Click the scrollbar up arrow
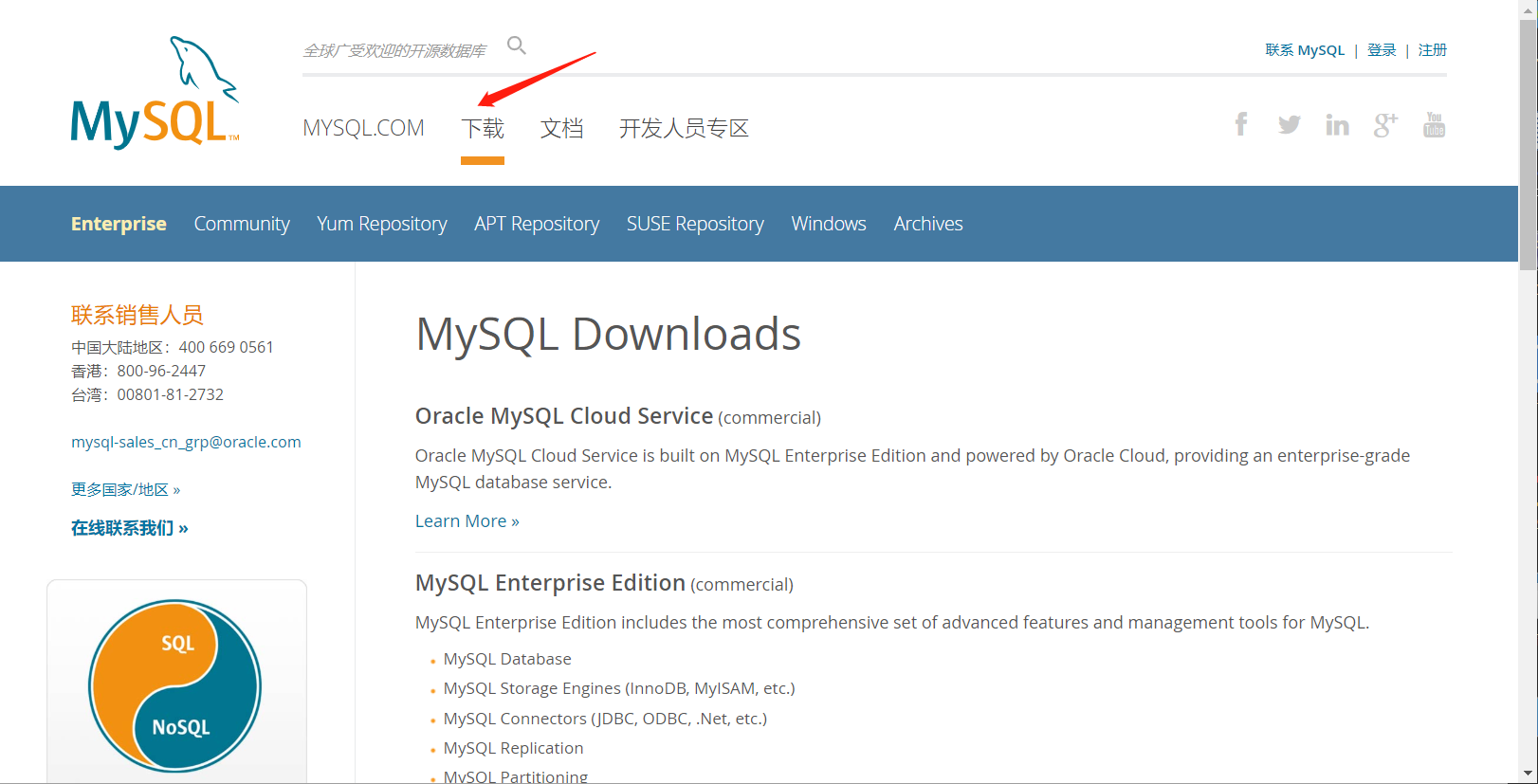Viewport: 1538px width, 784px height. 1528,9
